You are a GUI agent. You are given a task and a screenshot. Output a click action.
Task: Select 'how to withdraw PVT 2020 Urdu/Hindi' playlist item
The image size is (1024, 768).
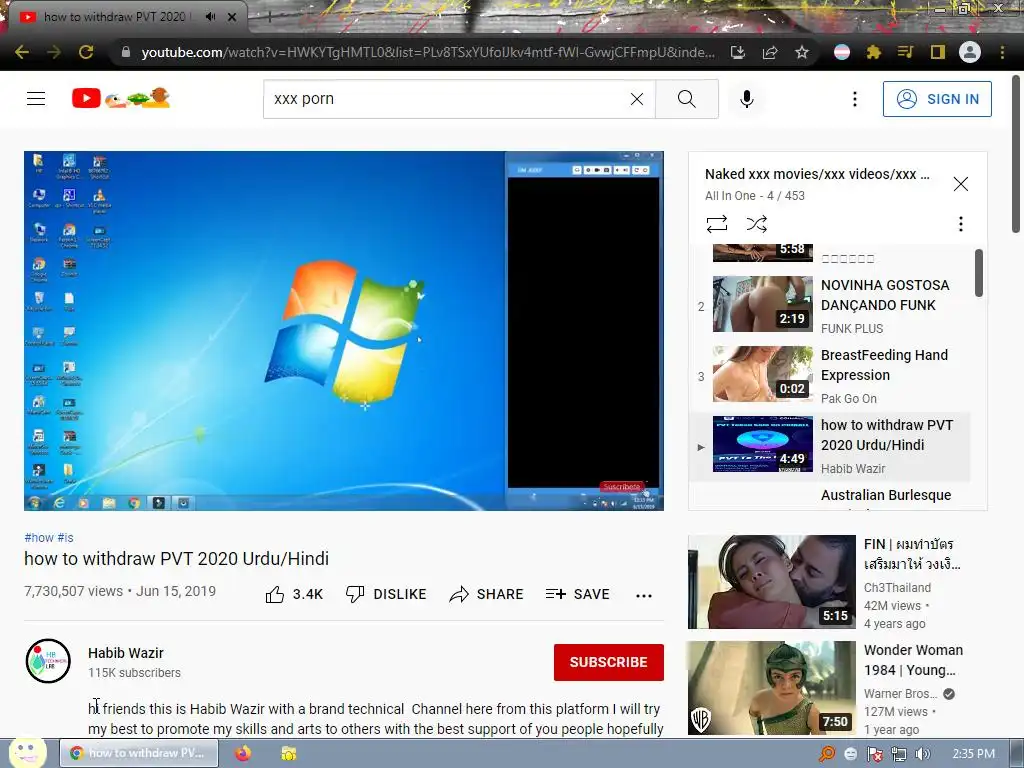pyautogui.click(x=829, y=446)
